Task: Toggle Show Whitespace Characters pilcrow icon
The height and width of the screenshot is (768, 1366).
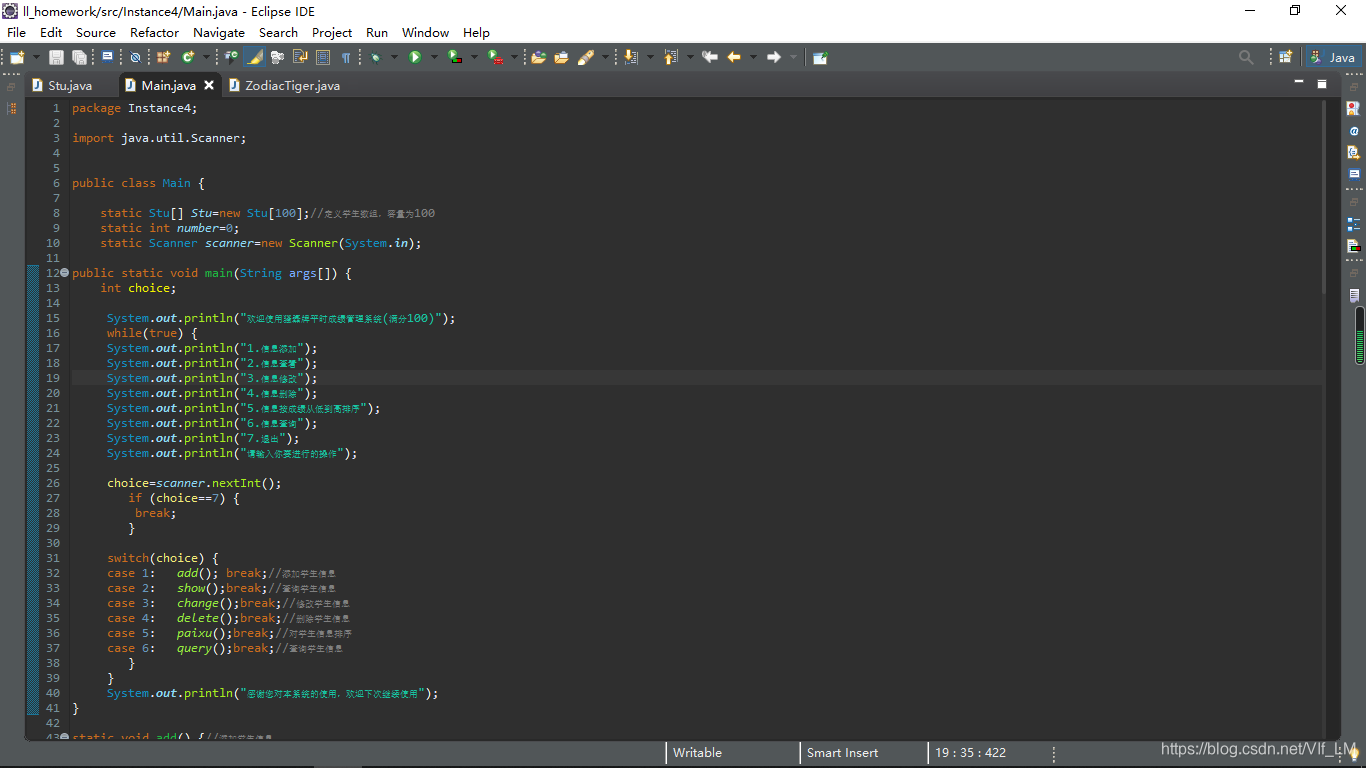Action: [x=346, y=58]
